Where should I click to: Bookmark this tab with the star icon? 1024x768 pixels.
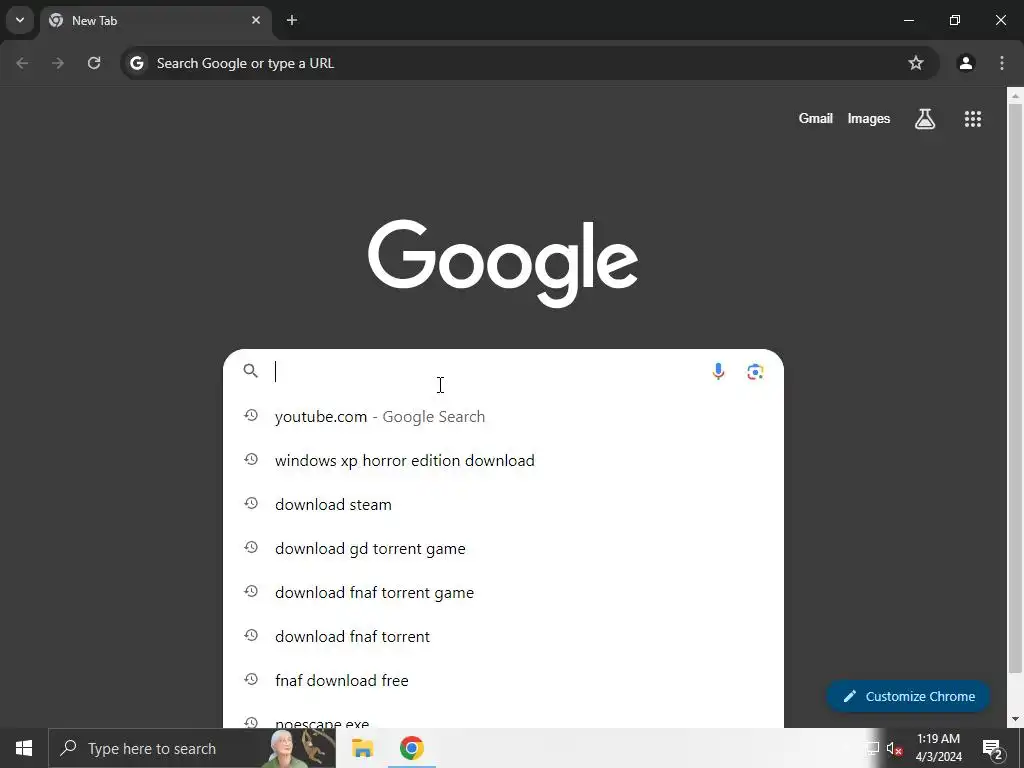(916, 63)
